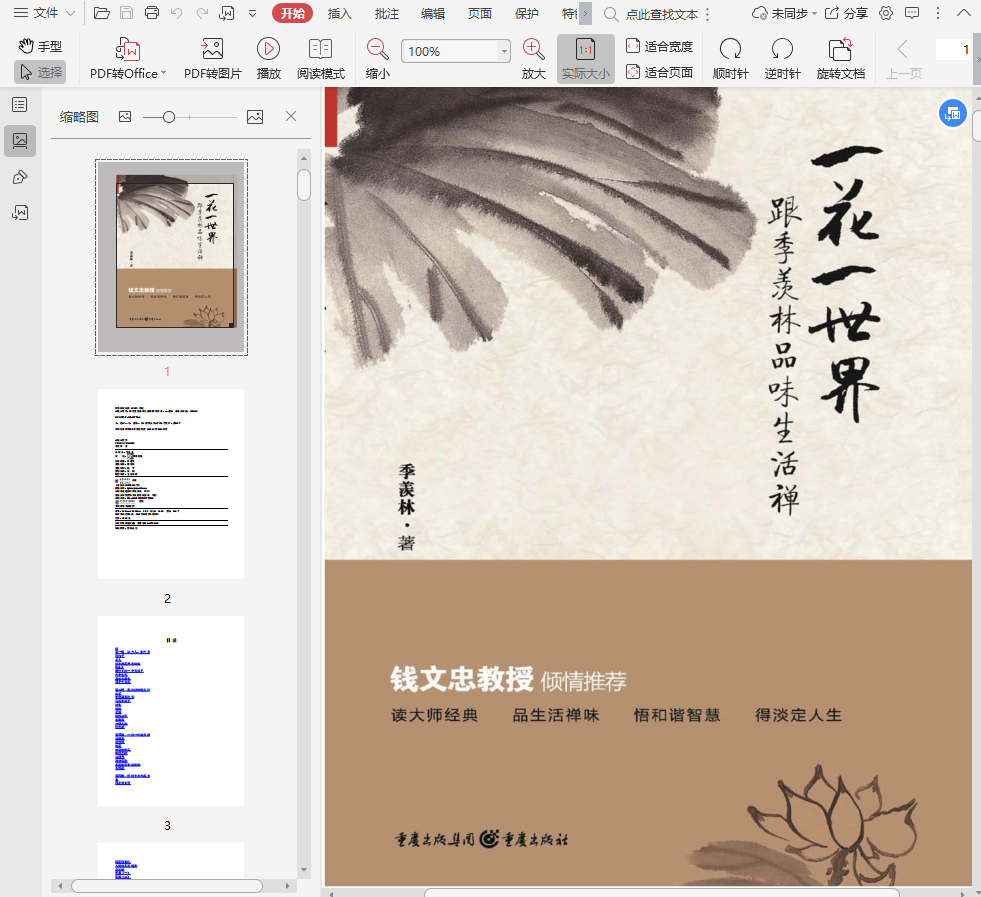The height and width of the screenshot is (897, 981).
Task: Click the open folder icon
Action: [102, 13]
